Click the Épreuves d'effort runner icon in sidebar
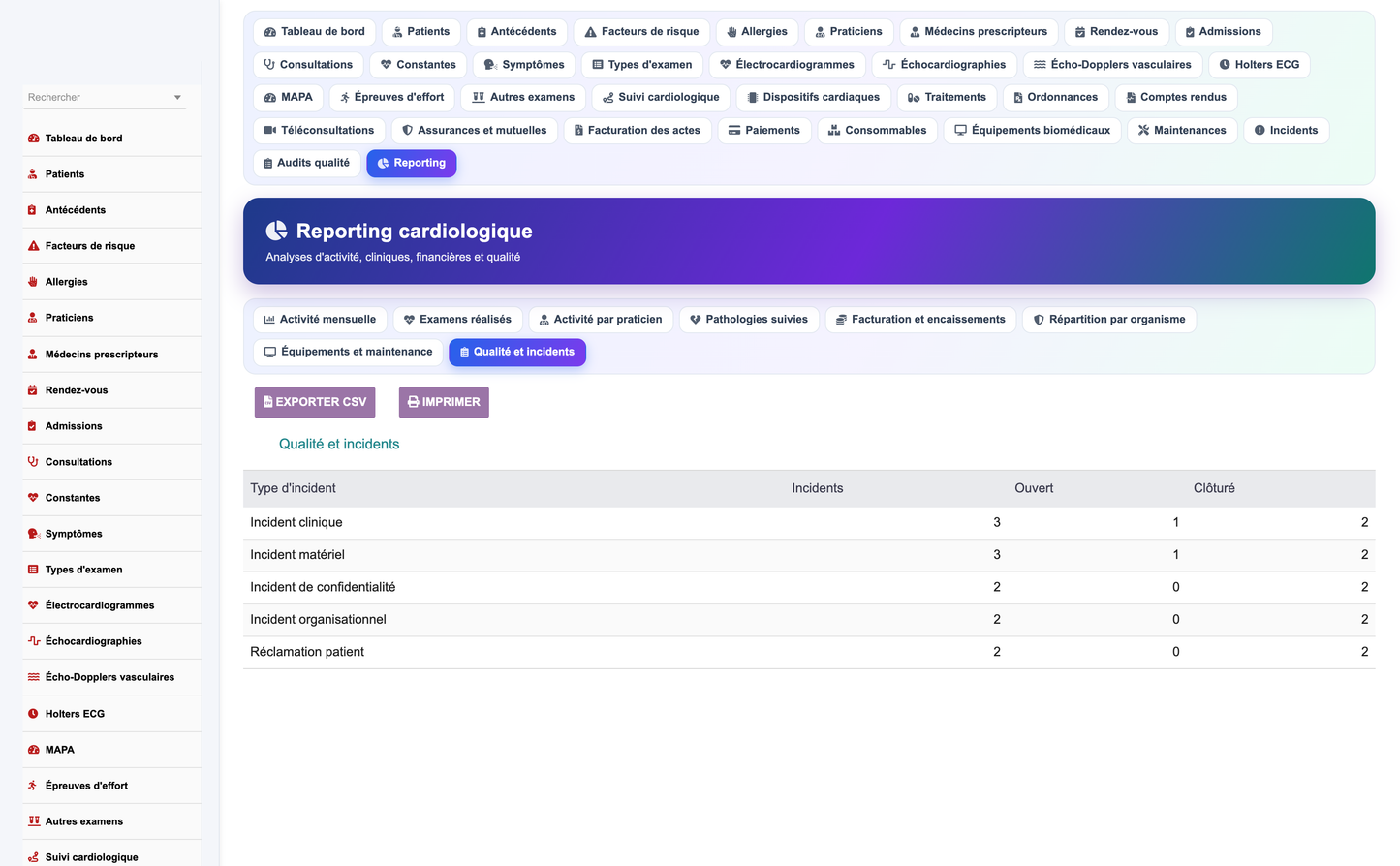1400x866 pixels. click(33, 786)
